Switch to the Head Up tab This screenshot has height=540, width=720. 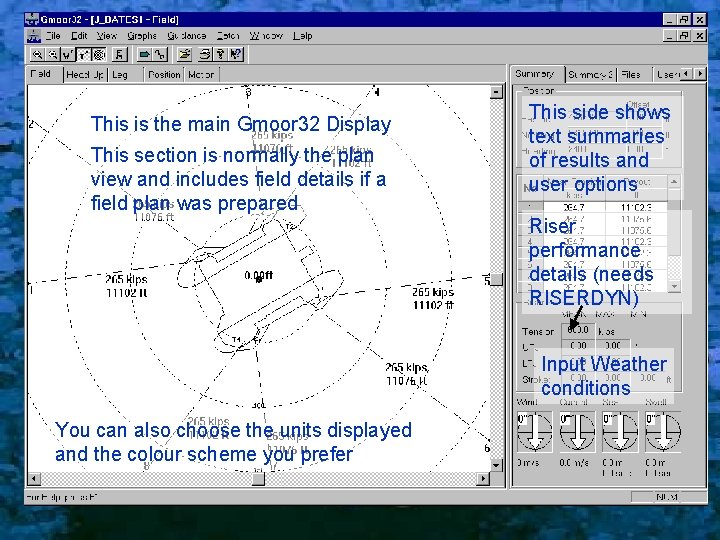coord(85,75)
